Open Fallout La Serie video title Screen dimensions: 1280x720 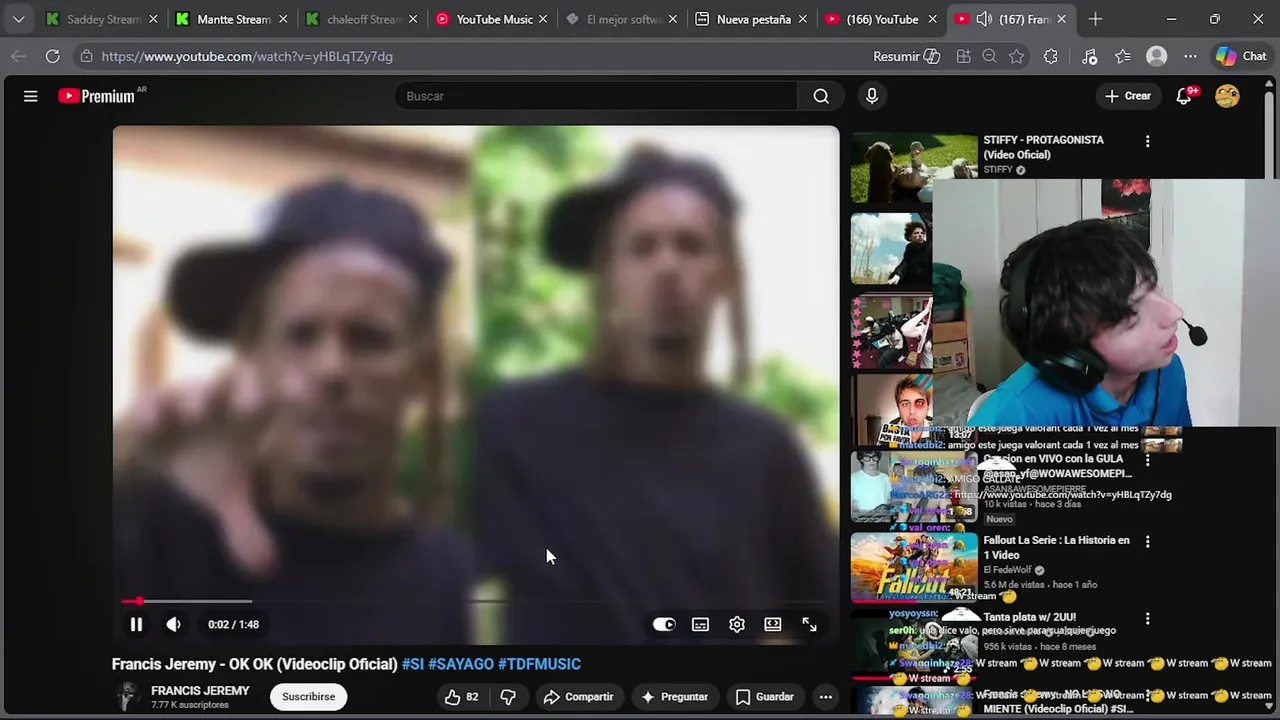[x=1056, y=547]
